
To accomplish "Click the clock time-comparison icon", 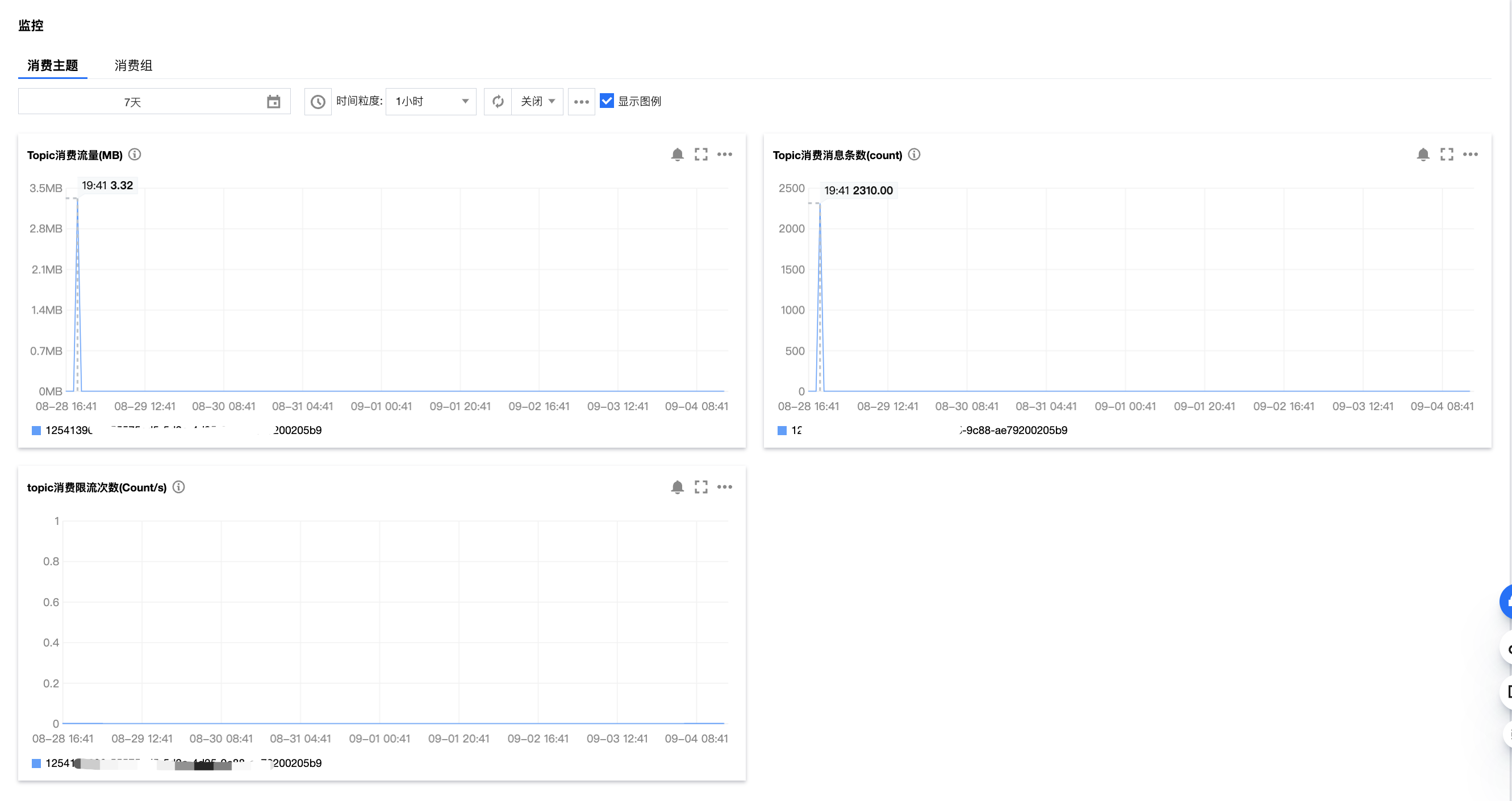I will [x=318, y=102].
